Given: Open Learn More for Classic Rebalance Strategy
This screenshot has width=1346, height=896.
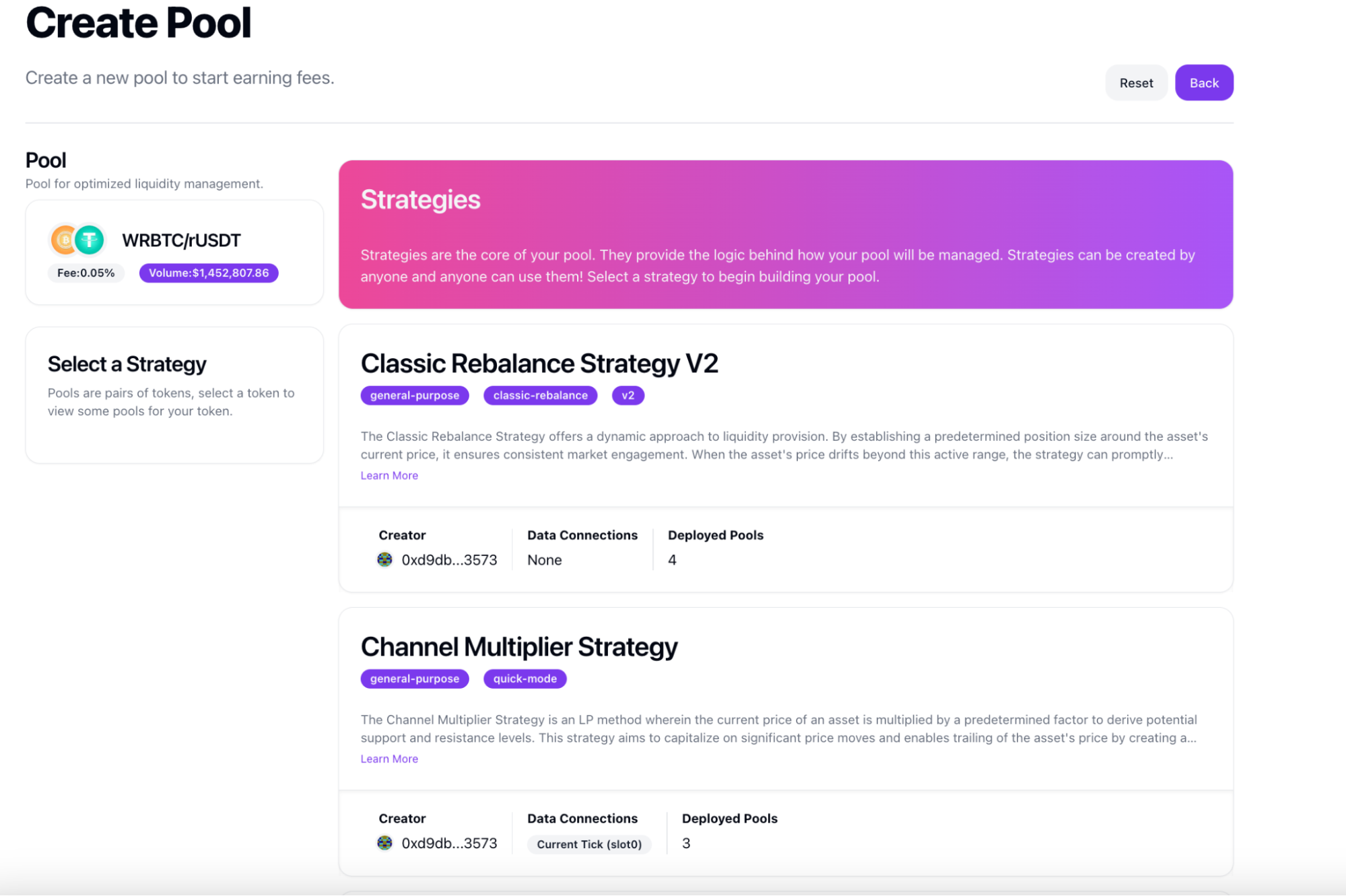Looking at the screenshot, I should [x=389, y=475].
